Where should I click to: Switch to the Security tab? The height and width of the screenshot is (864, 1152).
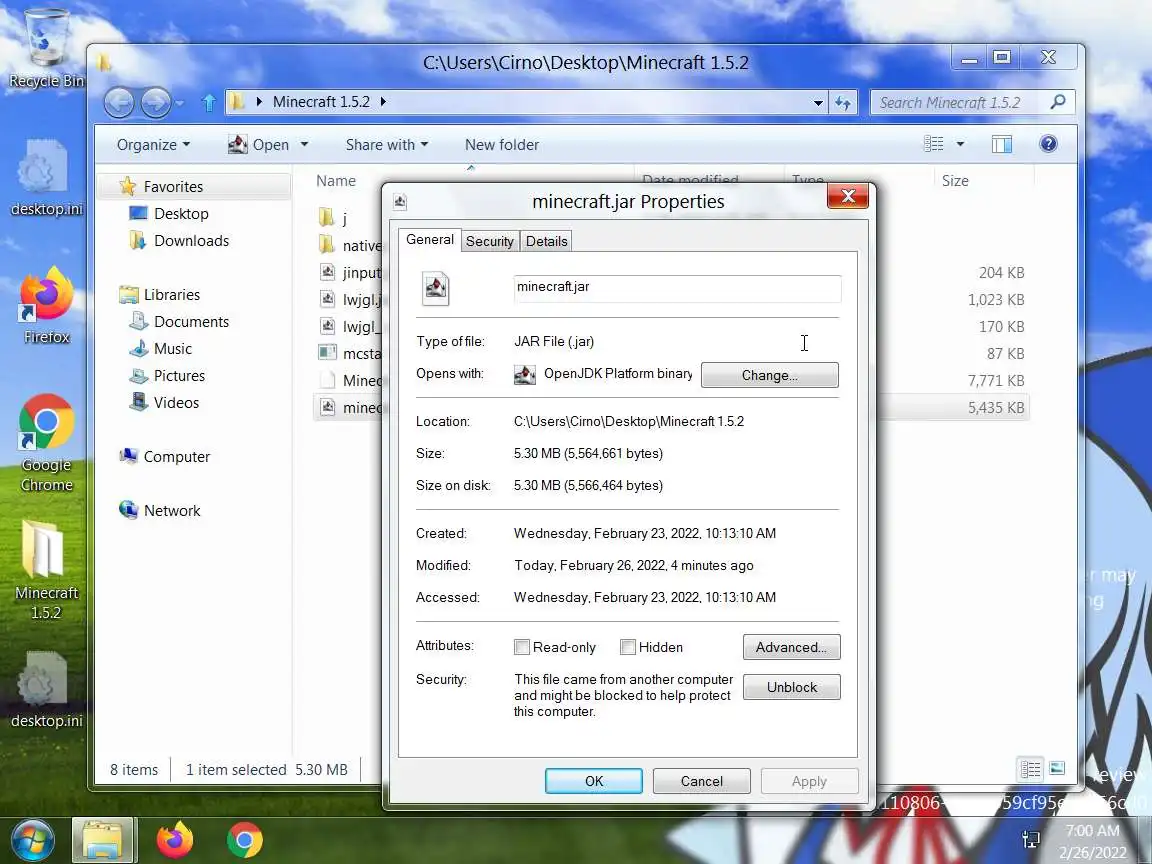pyautogui.click(x=489, y=241)
